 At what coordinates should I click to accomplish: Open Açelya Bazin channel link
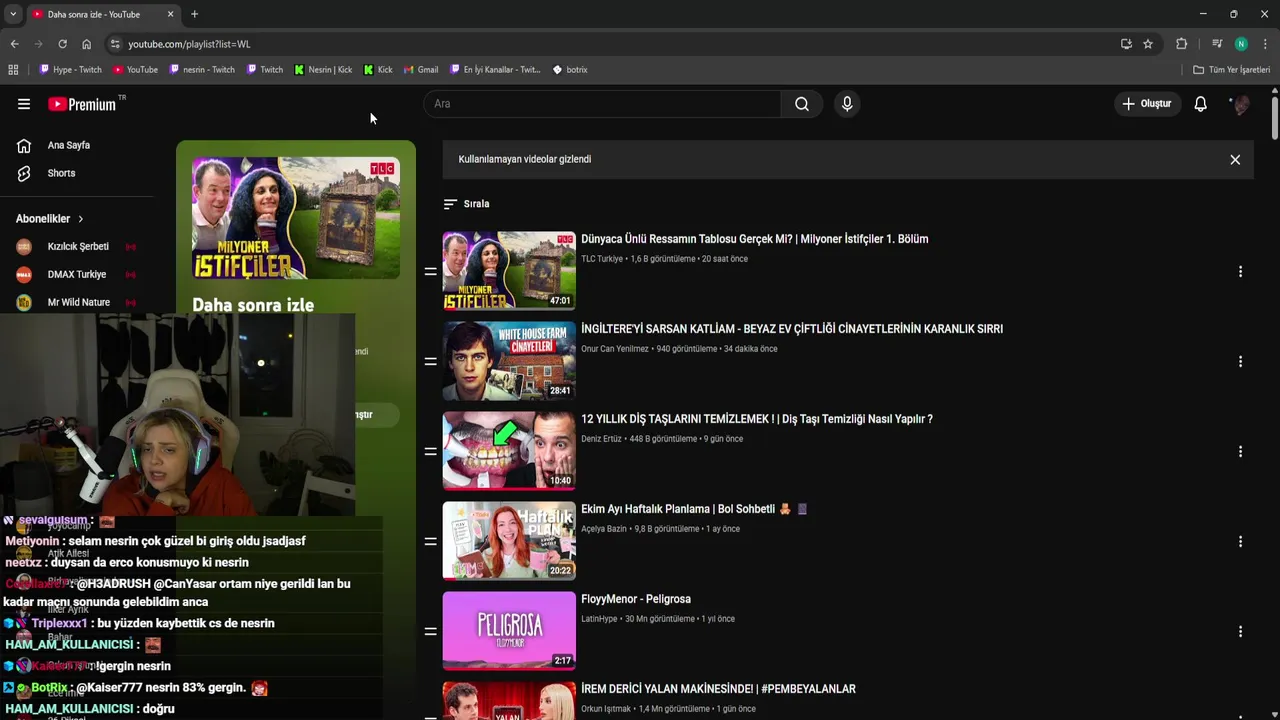tap(604, 529)
